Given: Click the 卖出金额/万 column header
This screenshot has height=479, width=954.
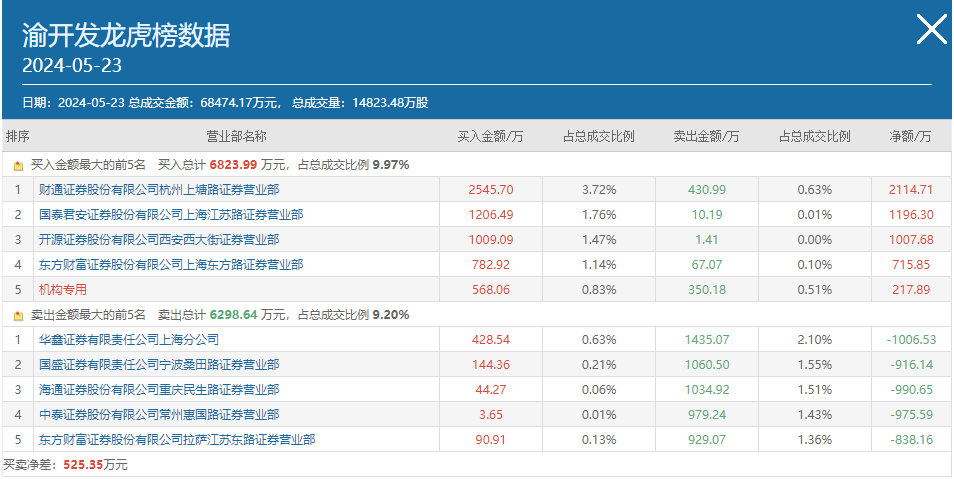Looking at the screenshot, I should 706,136.
